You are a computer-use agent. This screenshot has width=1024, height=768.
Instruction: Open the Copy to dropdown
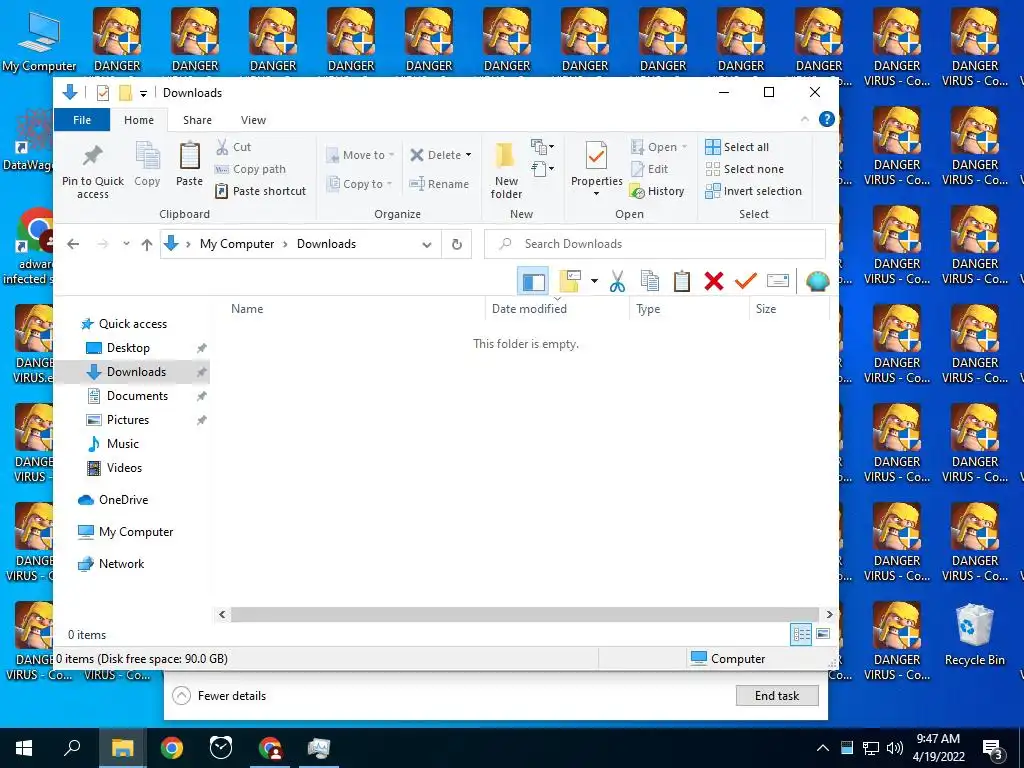coord(359,184)
